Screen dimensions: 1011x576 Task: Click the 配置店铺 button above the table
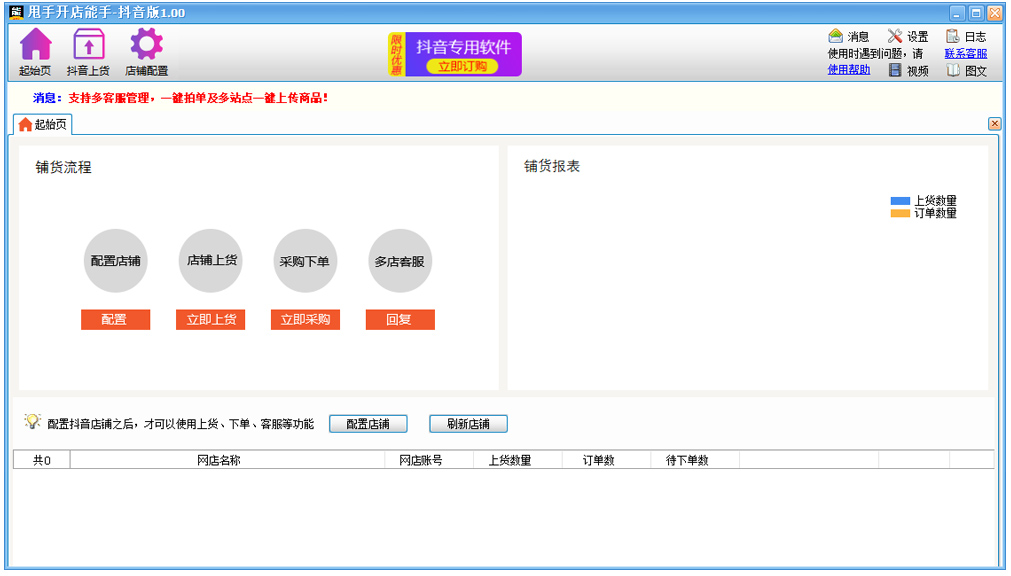pos(368,424)
